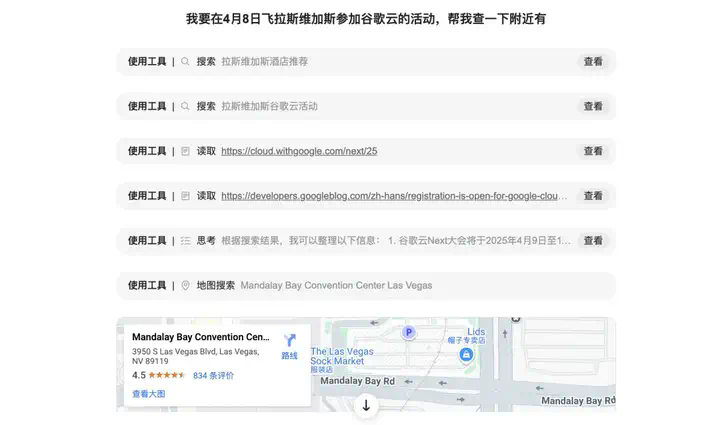Click the address 3950 S Las Vegas Blvd
Viewport: 720px width, 425px height.
[196, 356]
